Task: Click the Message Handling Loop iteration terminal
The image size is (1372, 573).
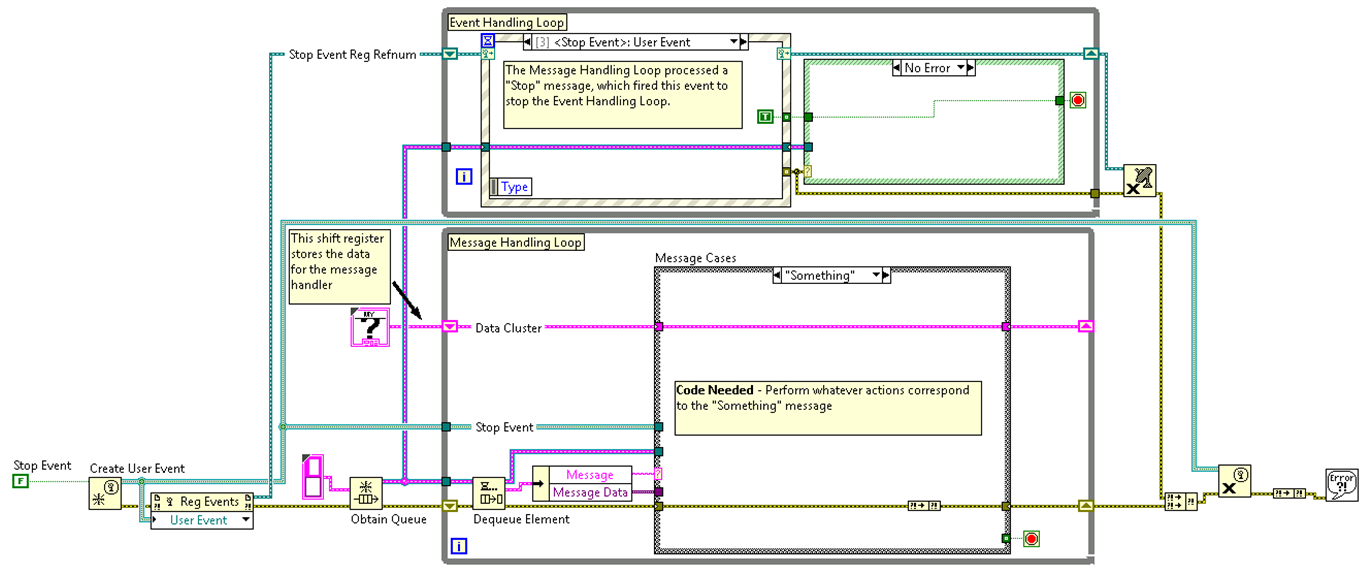Action: pyautogui.click(x=459, y=546)
